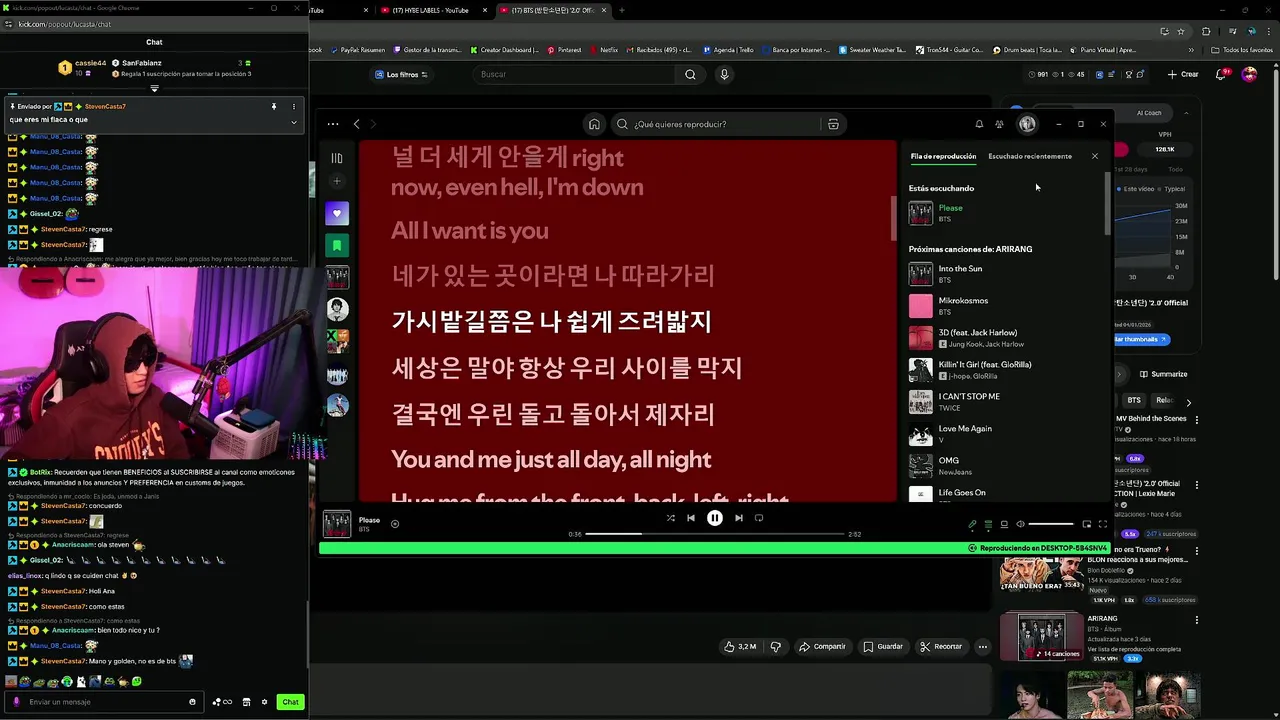This screenshot has width=1280, height=720.
Task: Open Your Episodes green bookmark tile
Action: click(337, 245)
